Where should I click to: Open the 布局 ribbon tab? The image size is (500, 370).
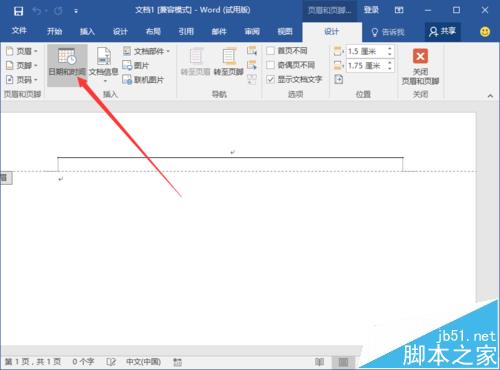153,31
